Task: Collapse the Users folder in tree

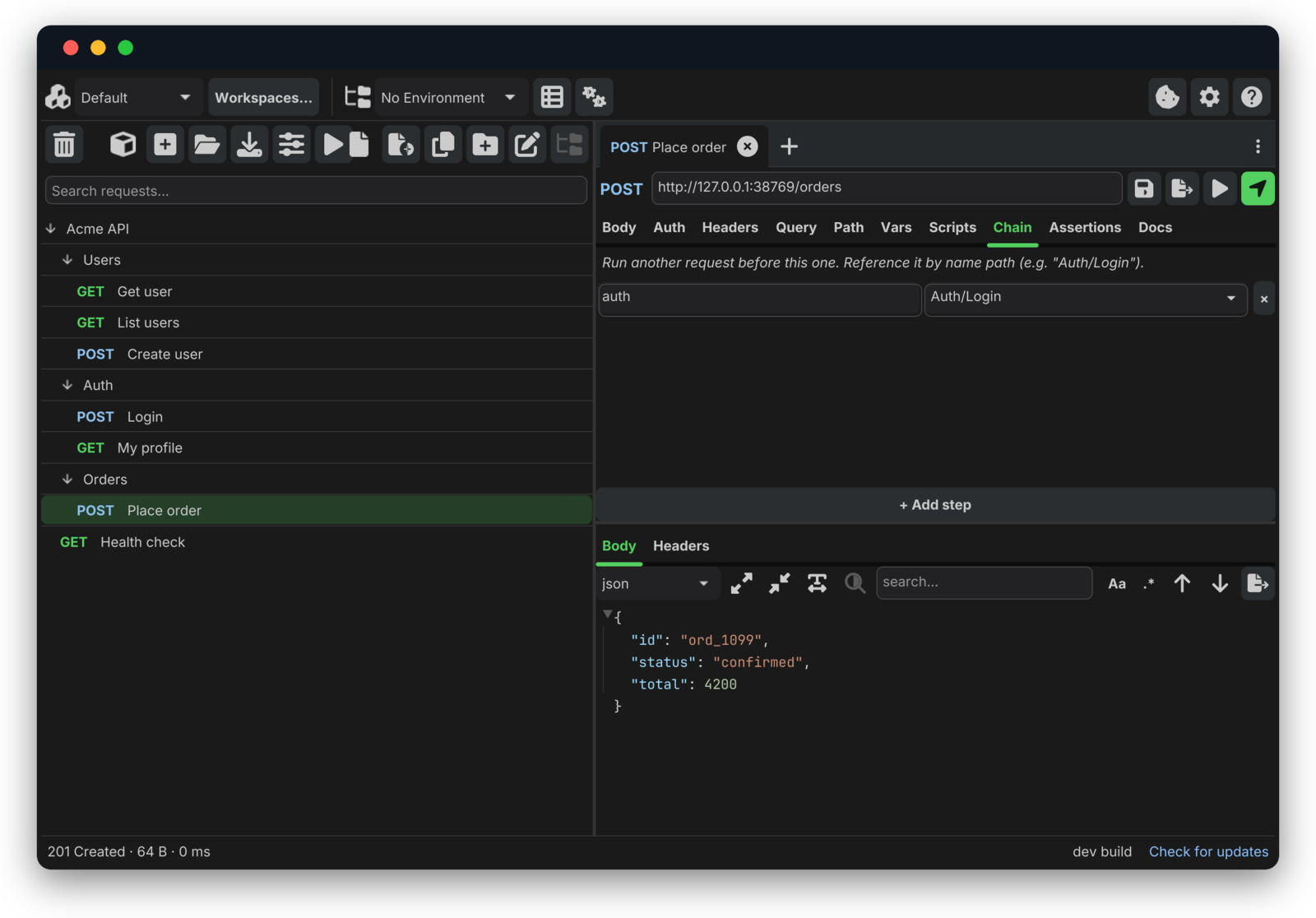Action: click(x=67, y=260)
